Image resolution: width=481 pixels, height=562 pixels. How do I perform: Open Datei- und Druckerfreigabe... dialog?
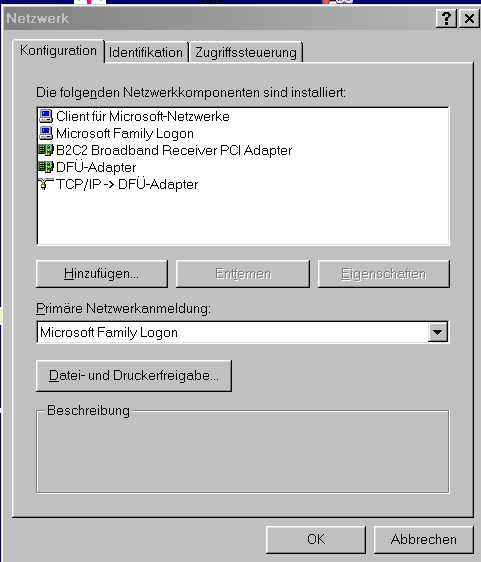[134, 376]
